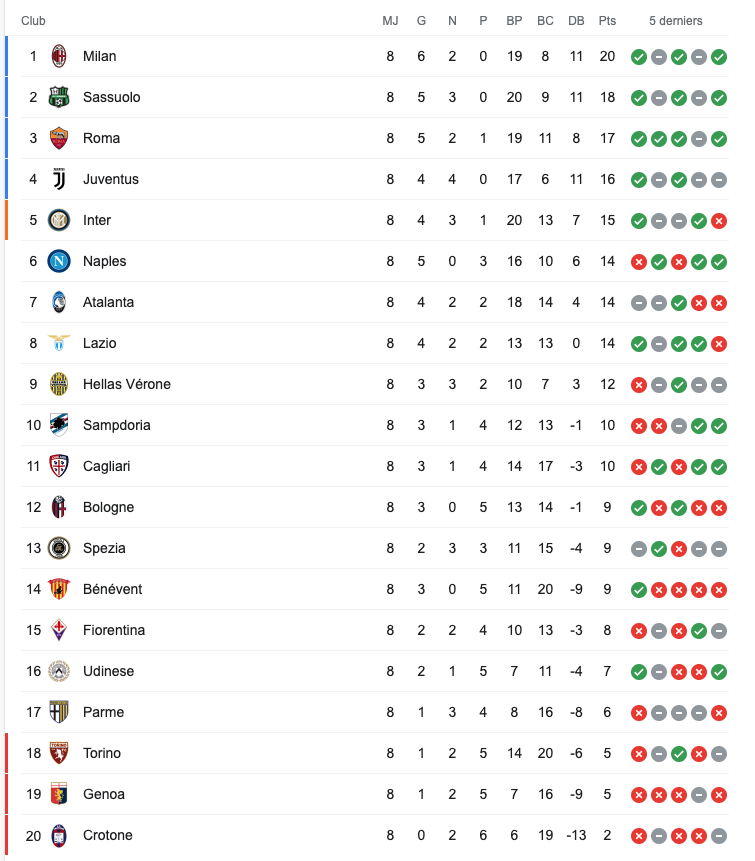Click Milan's latest green win indicator
The height and width of the screenshot is (861, 755).
point(719,57)
